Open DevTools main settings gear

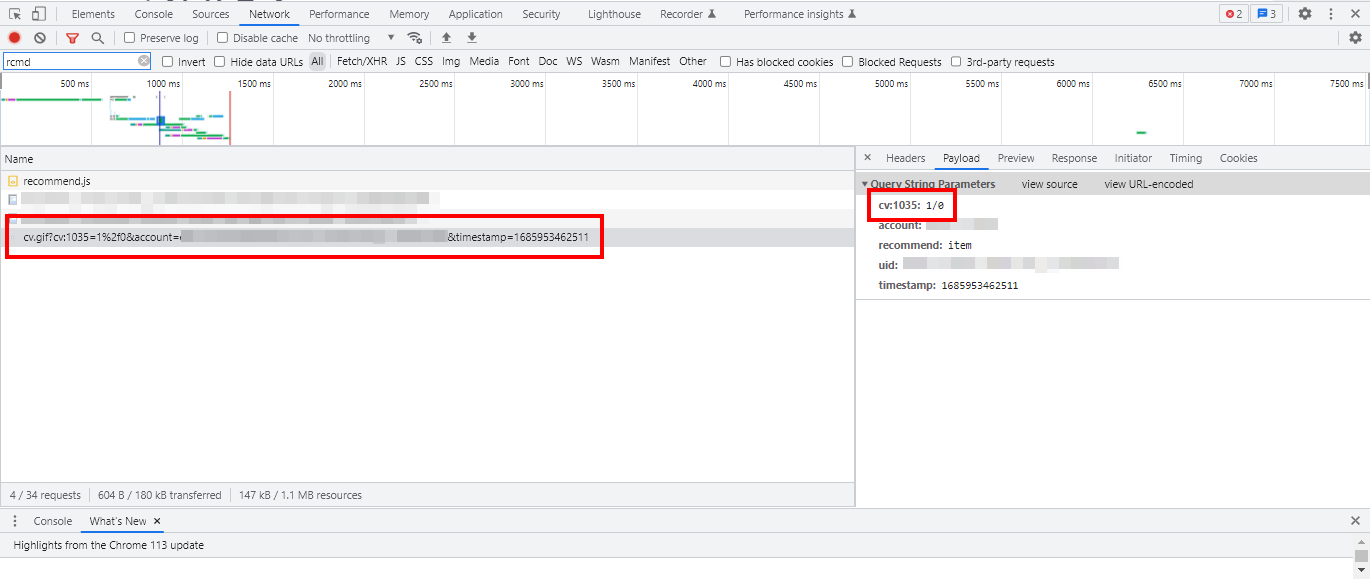pyautogui.click(x=1305, y=14)
